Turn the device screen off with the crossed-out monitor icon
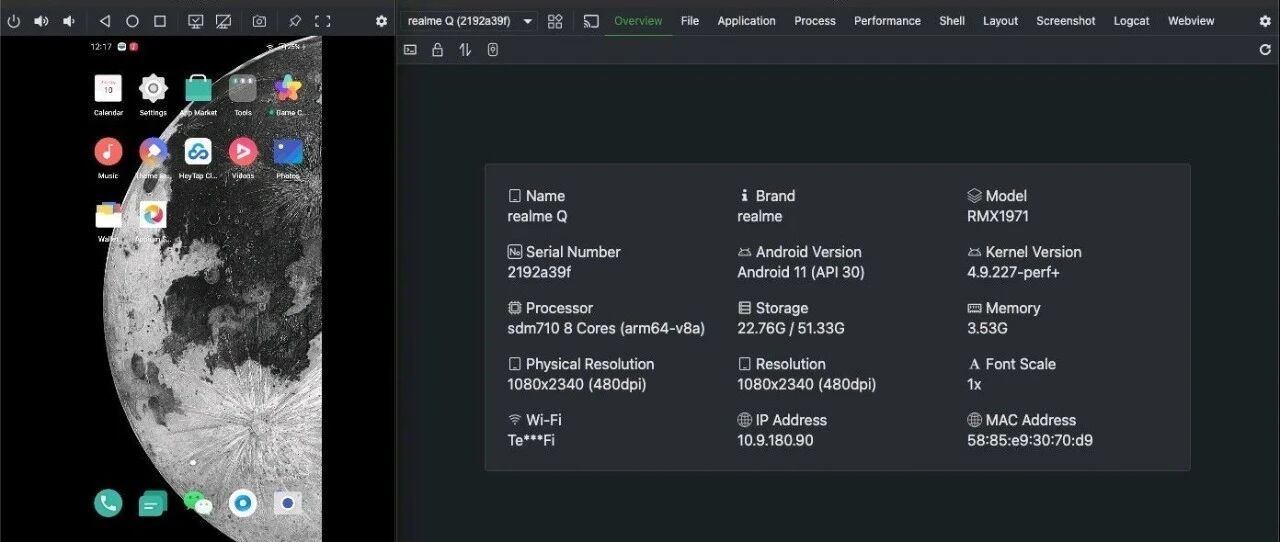This screenshot has height=542, width=1280. pyautogui.click(x=224, y=21)
